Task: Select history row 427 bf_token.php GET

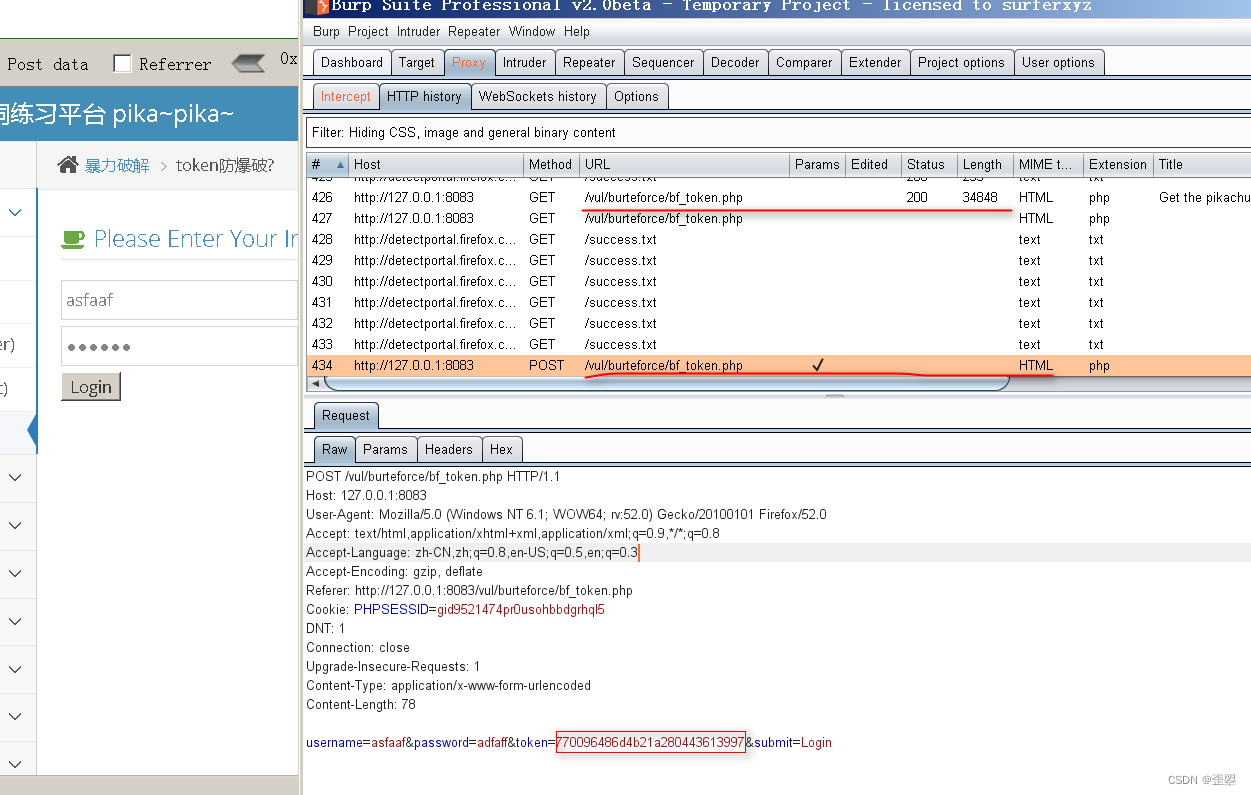Action: (778, 219)
